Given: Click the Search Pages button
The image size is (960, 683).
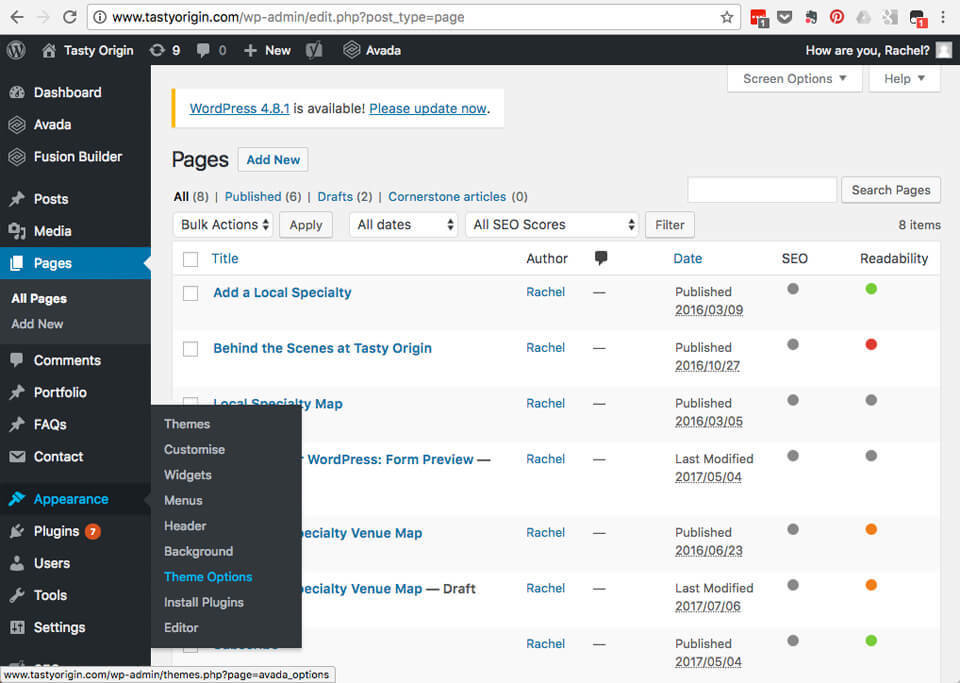Looking at the screenshot, I should (x=891, y=190).
